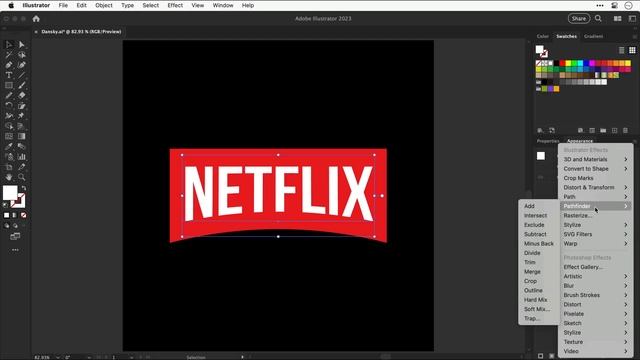Screen dimensions: 640x360
Task: Pick the cyan swatch in Swatches panel
Action: [x=580, y=63]
